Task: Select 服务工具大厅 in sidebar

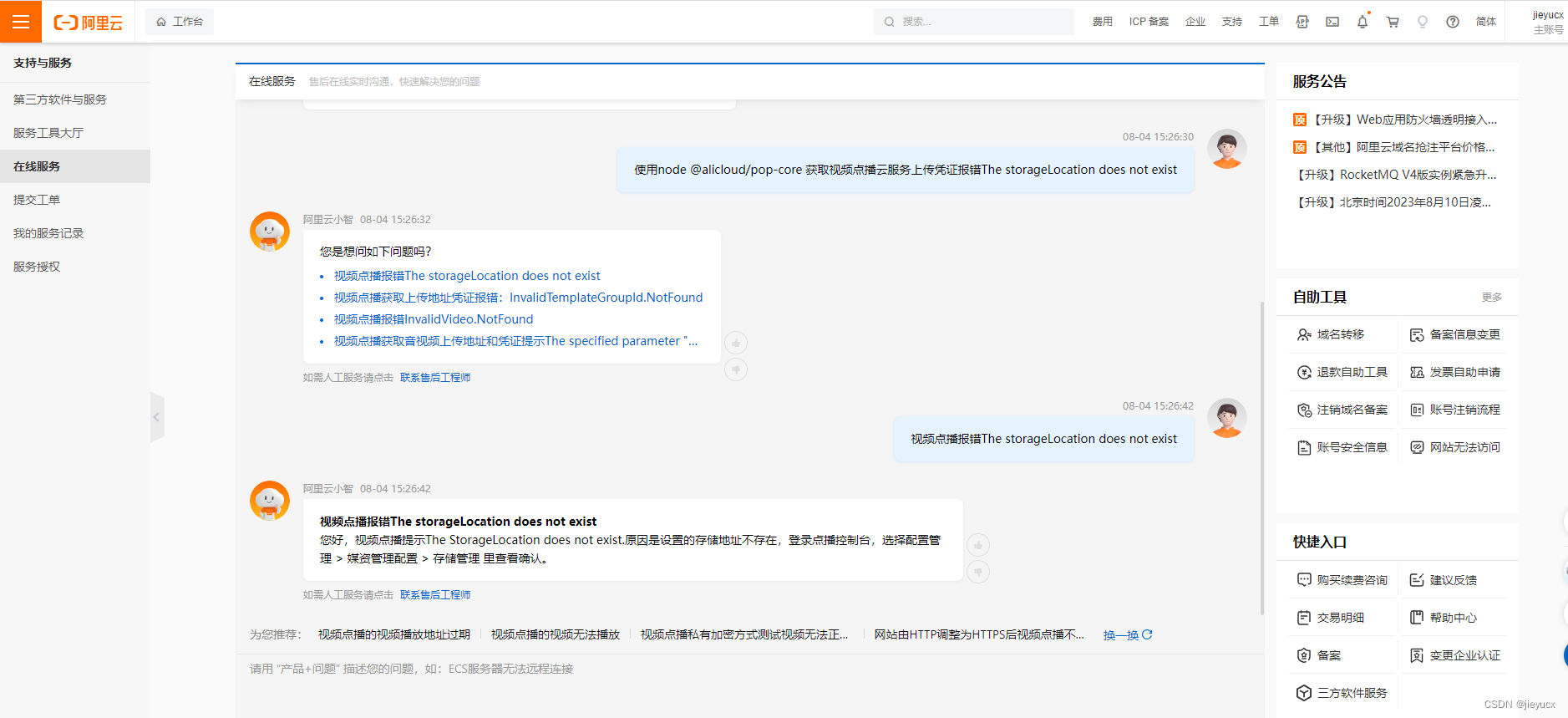Action: pyautogui.click(x=75, y=133)
